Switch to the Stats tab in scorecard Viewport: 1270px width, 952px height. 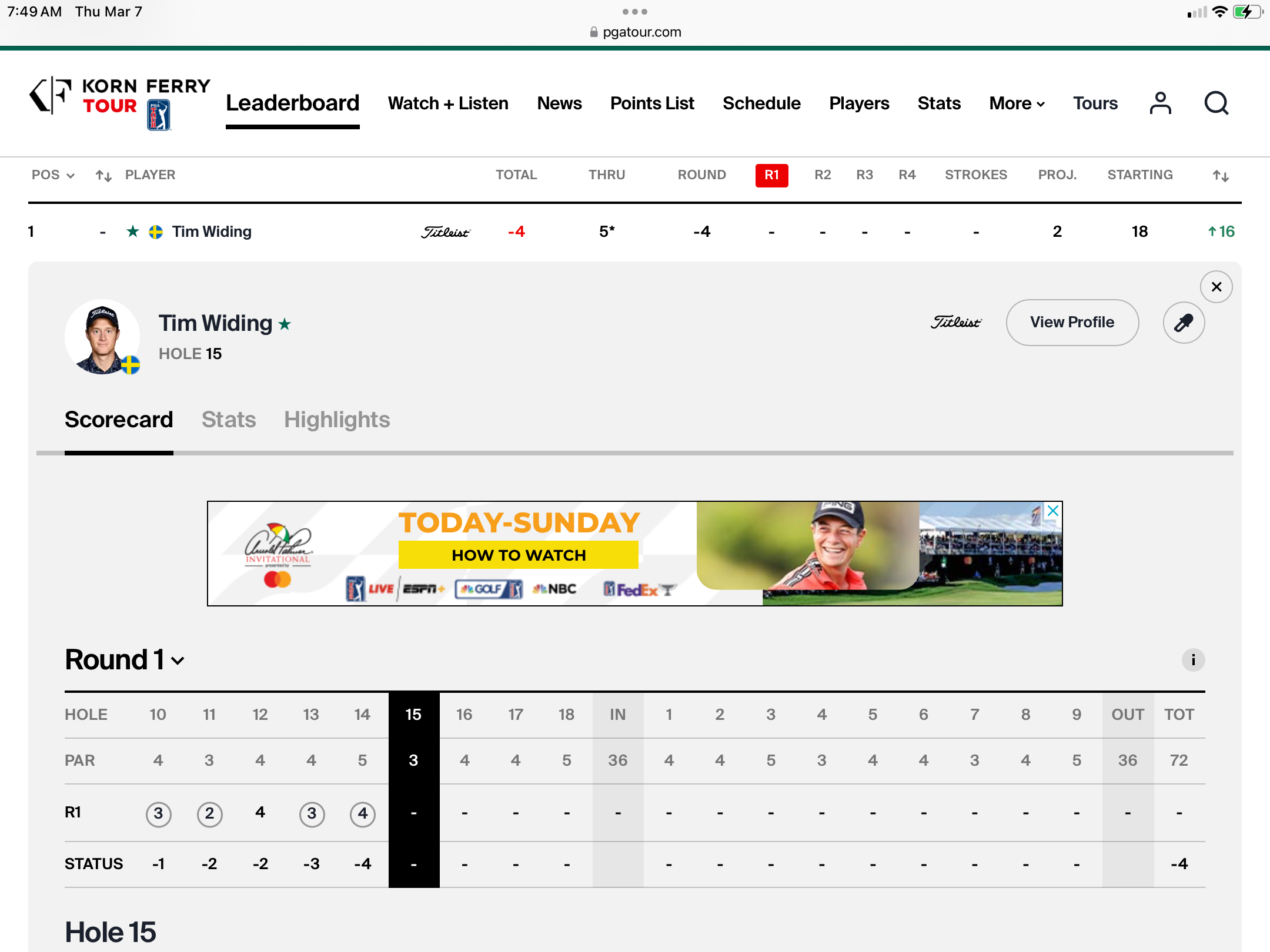click(x=229, y=420)
